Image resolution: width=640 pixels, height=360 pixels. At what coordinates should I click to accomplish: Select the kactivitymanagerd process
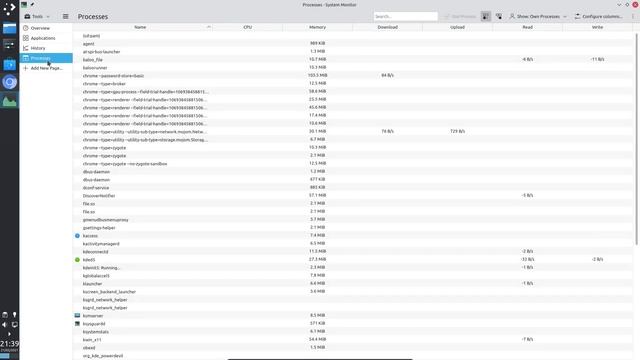353,244
